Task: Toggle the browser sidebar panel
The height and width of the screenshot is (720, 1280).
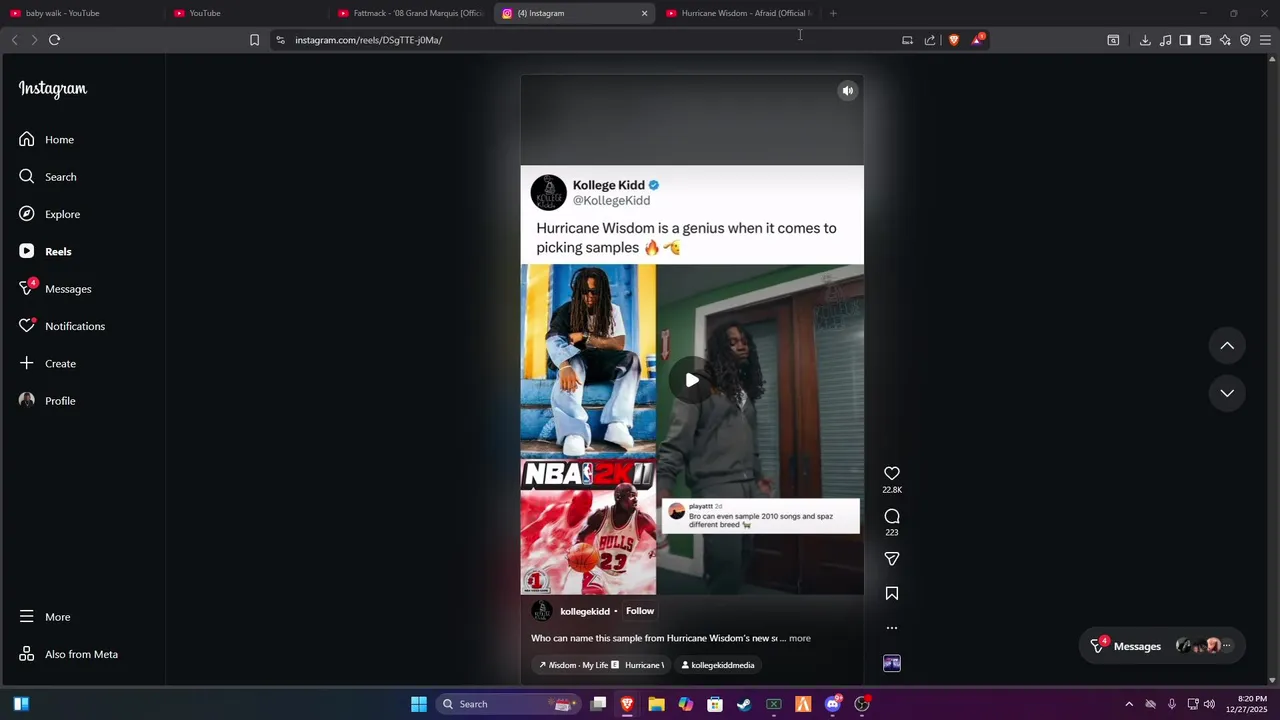Action: [x=1185, y=40]
